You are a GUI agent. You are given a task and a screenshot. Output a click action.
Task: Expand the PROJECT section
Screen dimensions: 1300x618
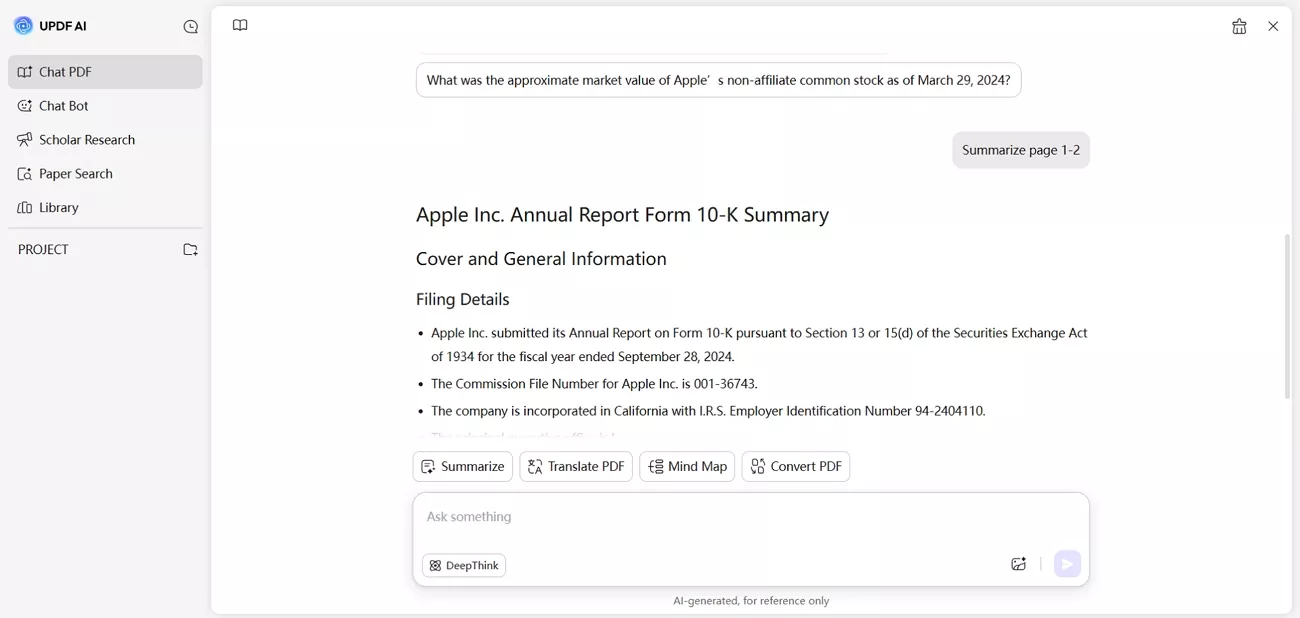(x=43, y=249)
